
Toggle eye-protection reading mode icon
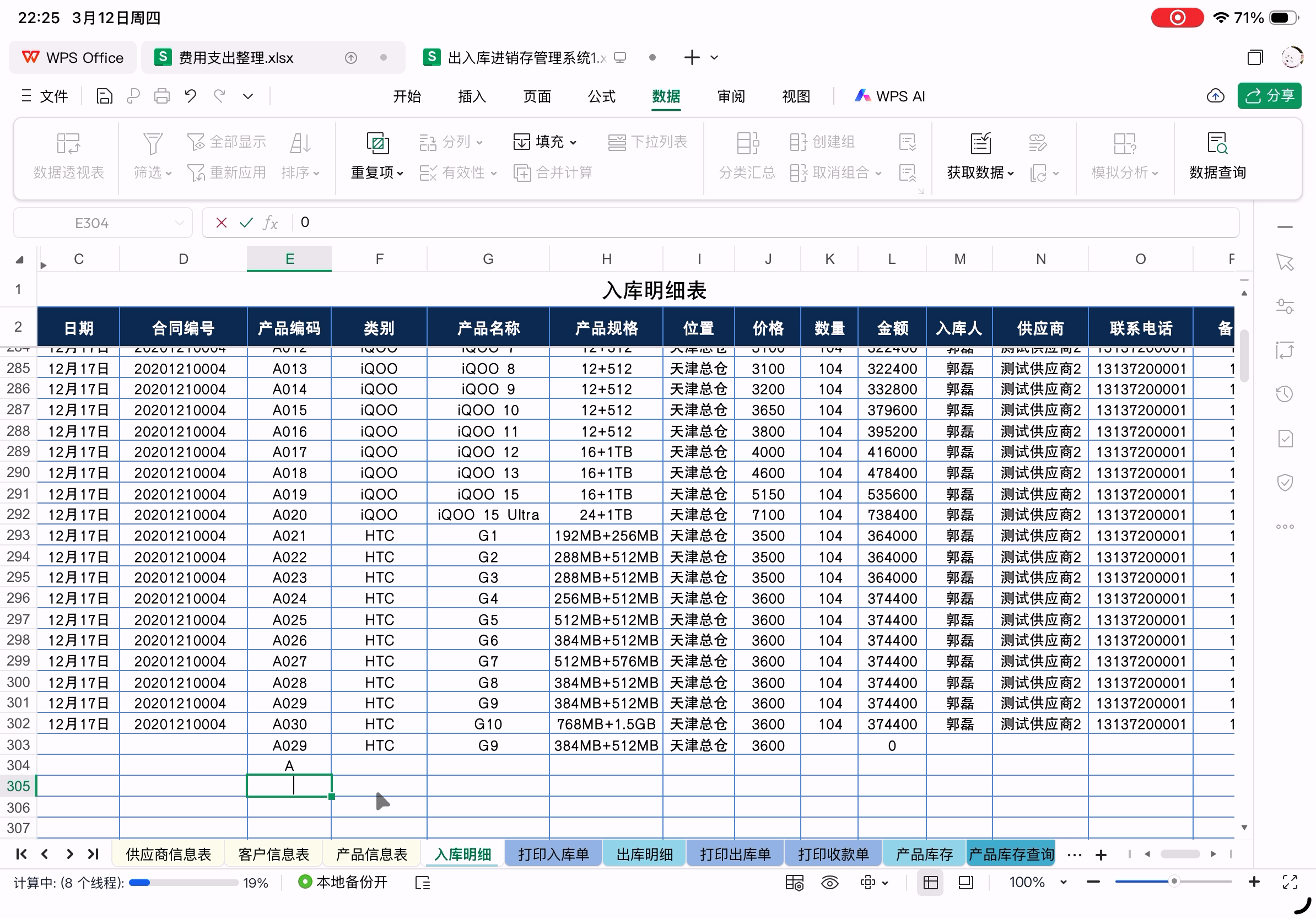tap(829, 882)
